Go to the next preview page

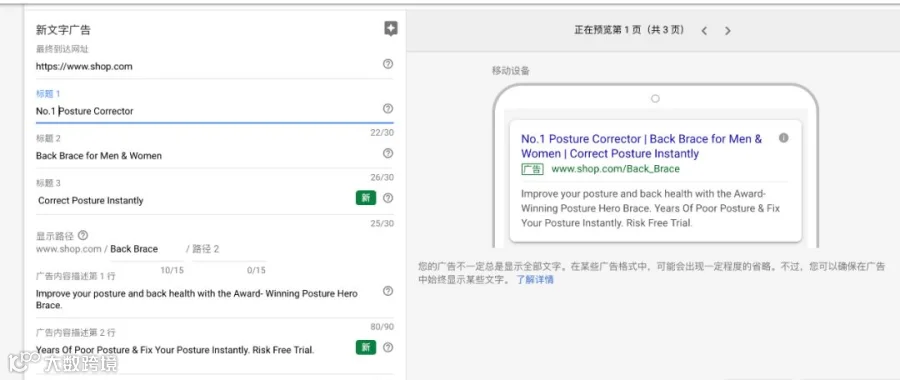point(727,30)
